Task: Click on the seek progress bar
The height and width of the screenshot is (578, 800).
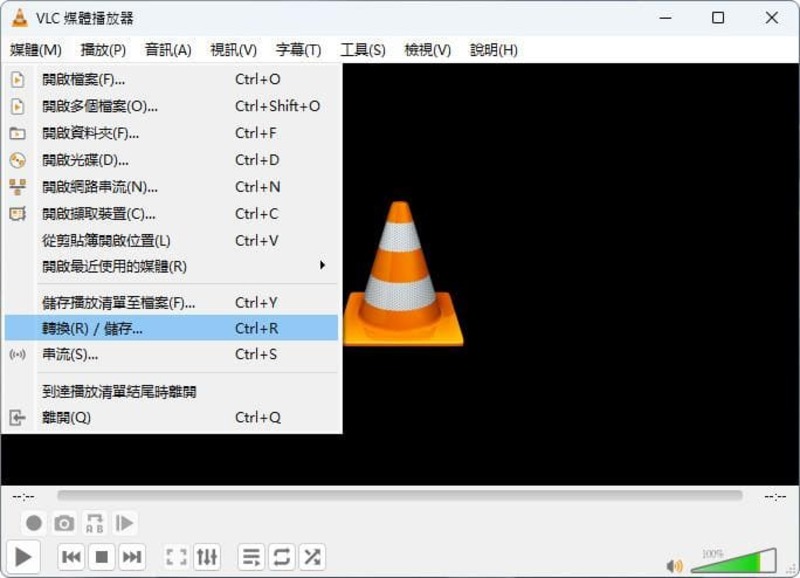Action: click(400, 495)
